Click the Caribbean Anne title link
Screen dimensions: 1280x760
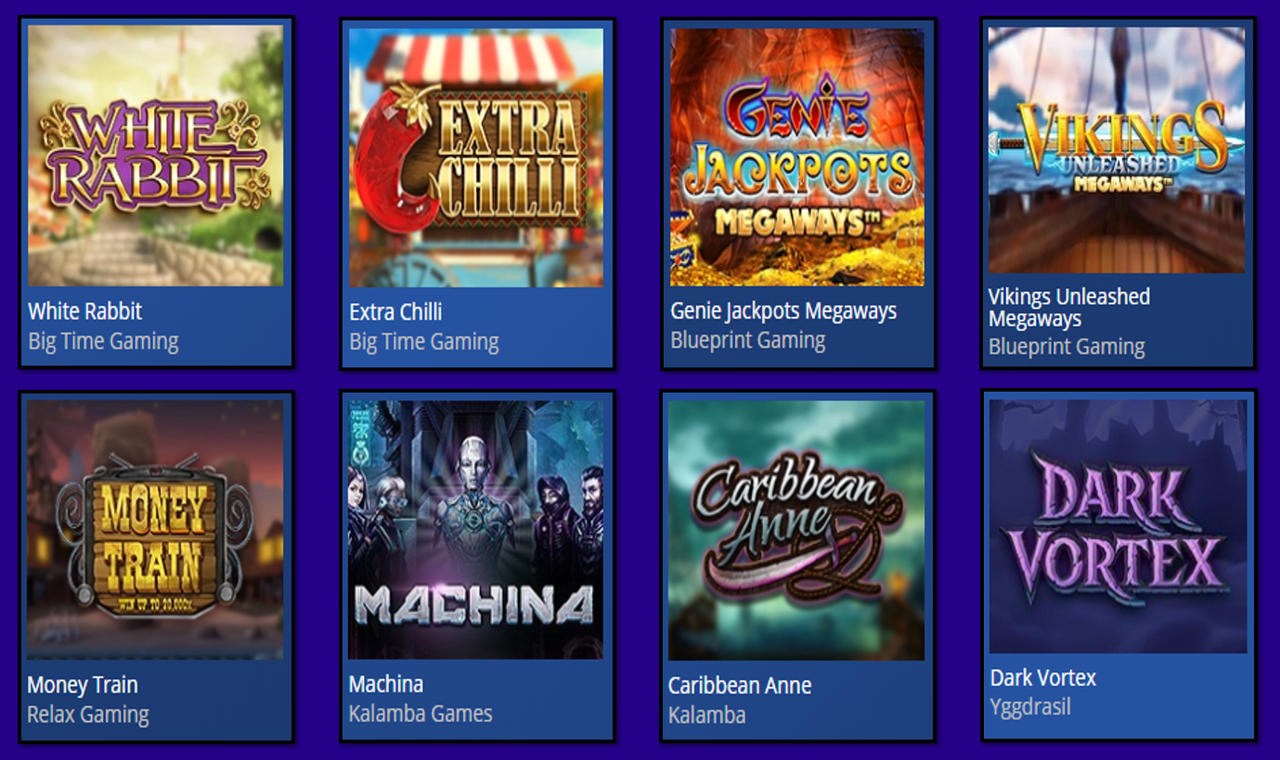740,686
